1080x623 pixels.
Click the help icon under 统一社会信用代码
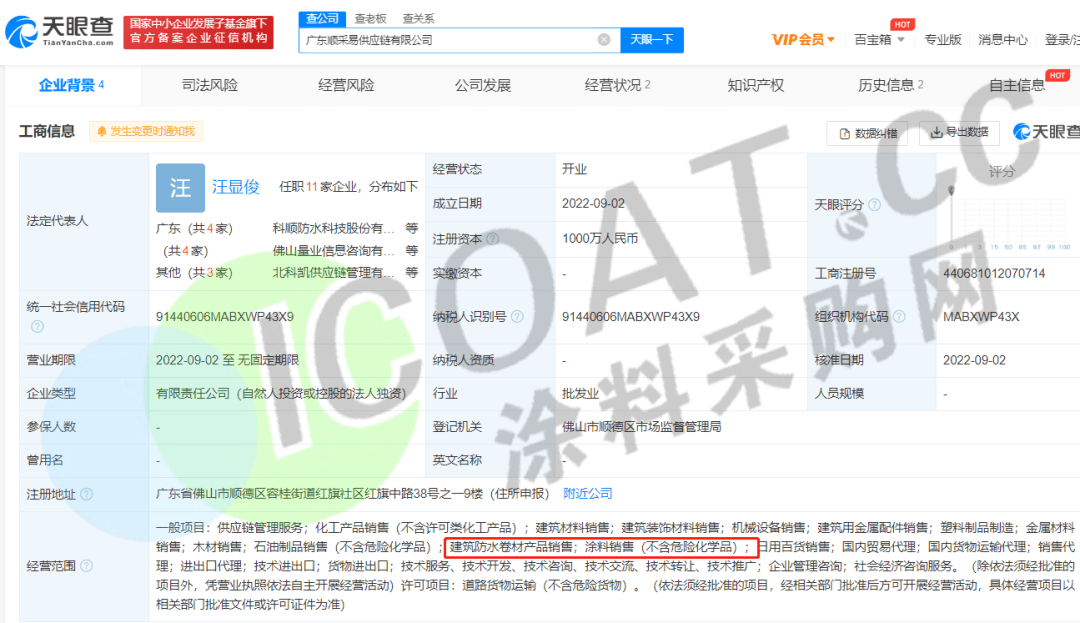37,326
